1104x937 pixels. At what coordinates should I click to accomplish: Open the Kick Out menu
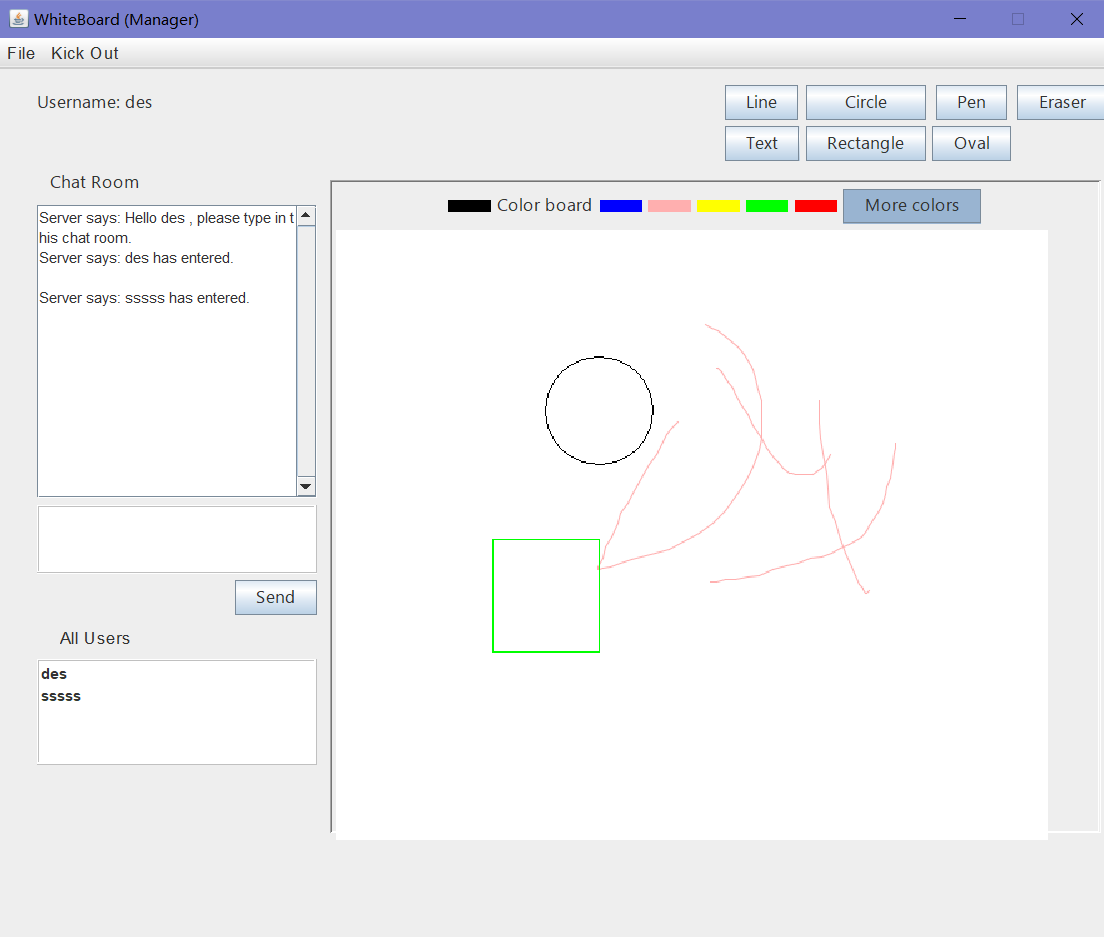coord(84,54)
